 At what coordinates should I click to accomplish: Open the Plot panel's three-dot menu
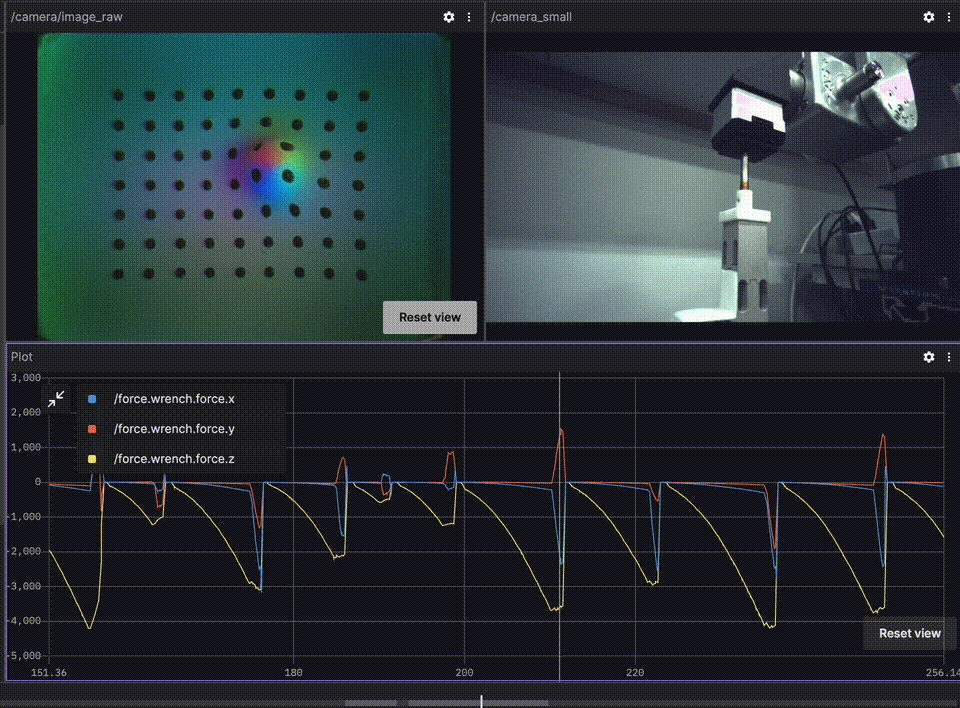948,357
